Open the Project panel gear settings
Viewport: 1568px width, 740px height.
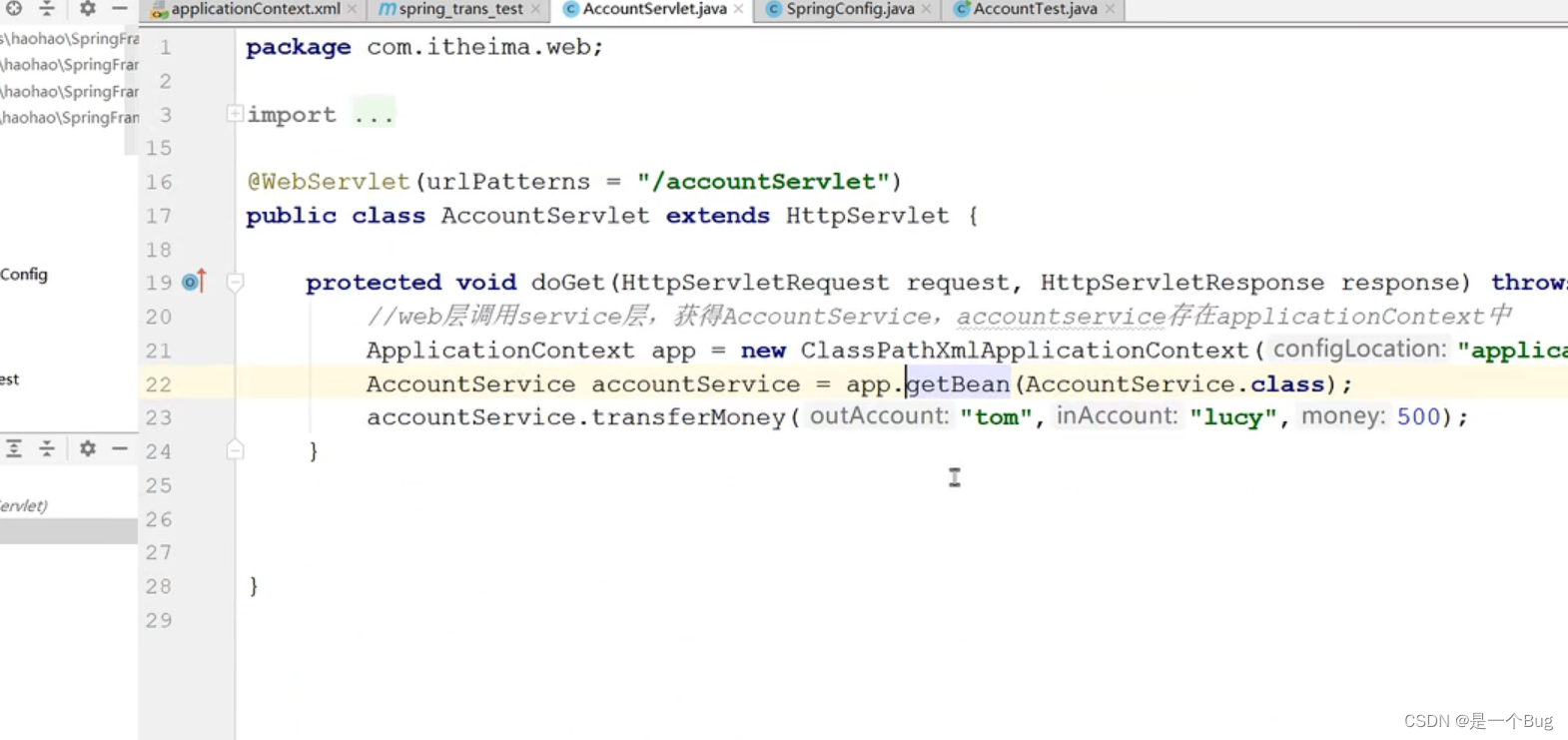point(88,8)
